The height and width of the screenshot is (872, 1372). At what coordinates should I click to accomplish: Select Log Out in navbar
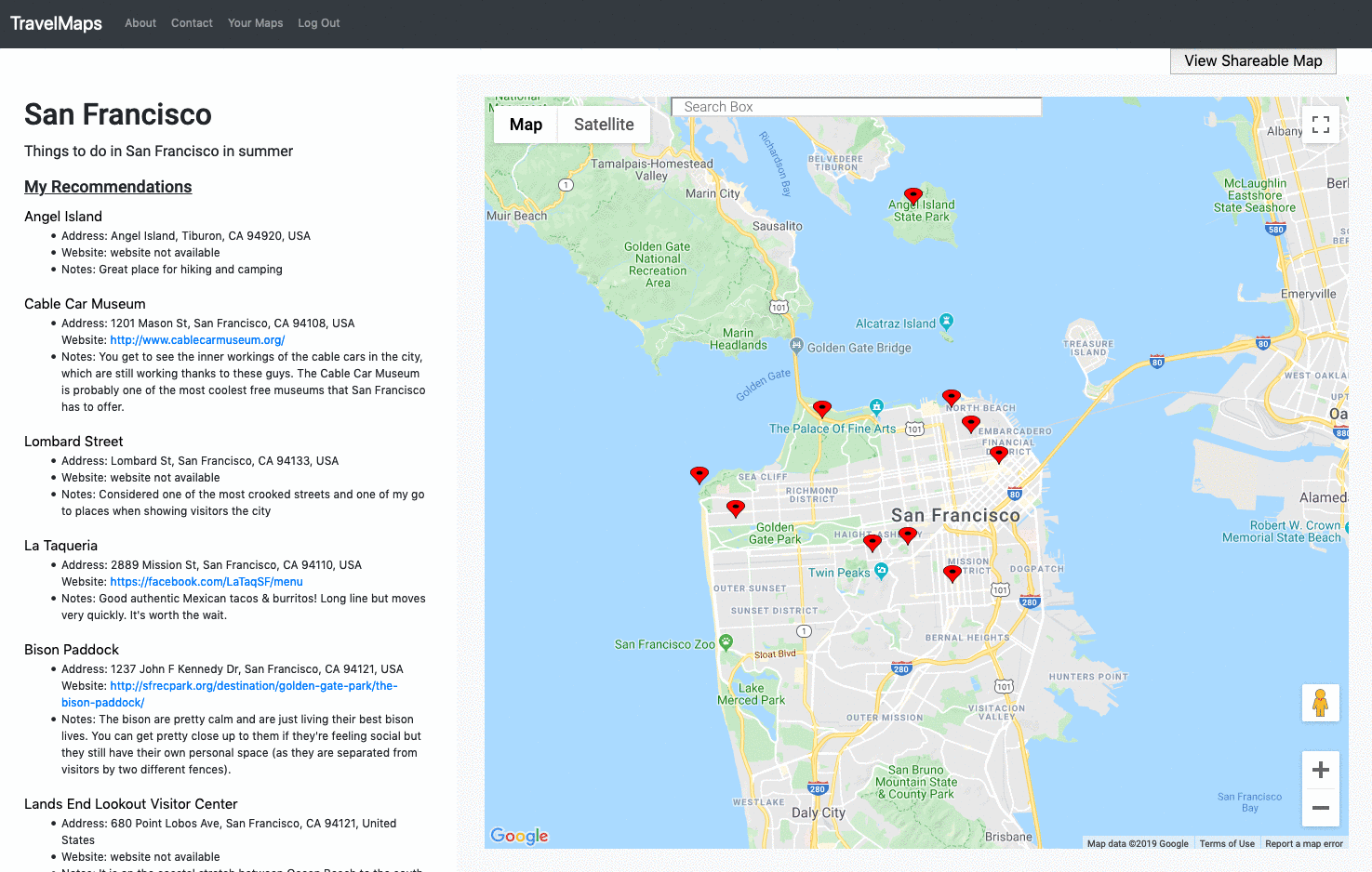[x=319, y=23]
